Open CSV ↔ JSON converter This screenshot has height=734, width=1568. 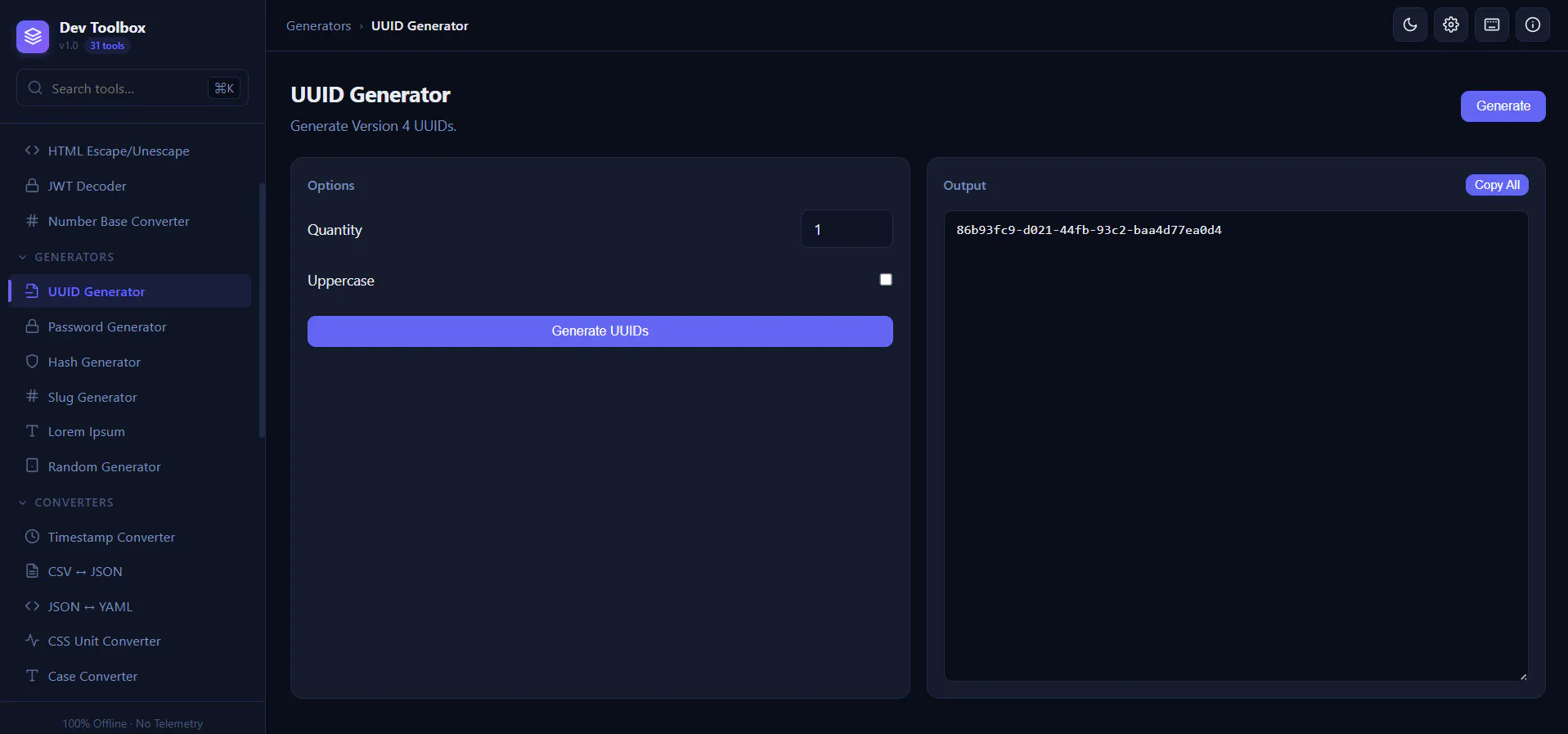[130, 571]
